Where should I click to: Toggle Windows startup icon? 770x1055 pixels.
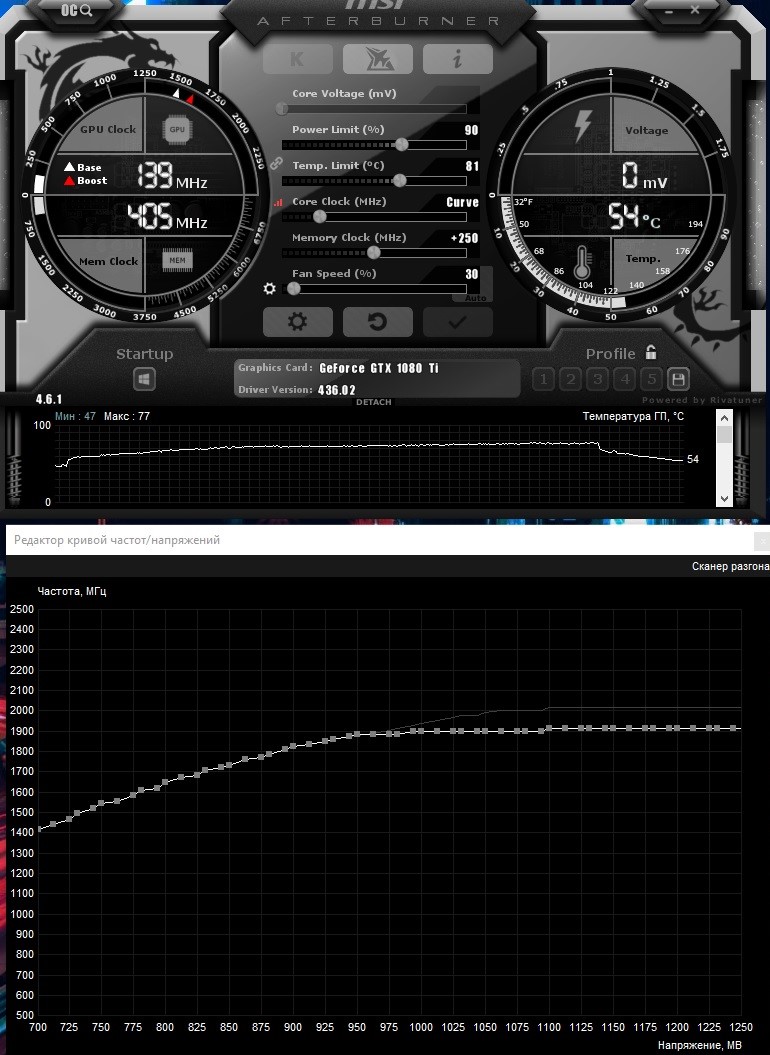(x=144, y=379)
